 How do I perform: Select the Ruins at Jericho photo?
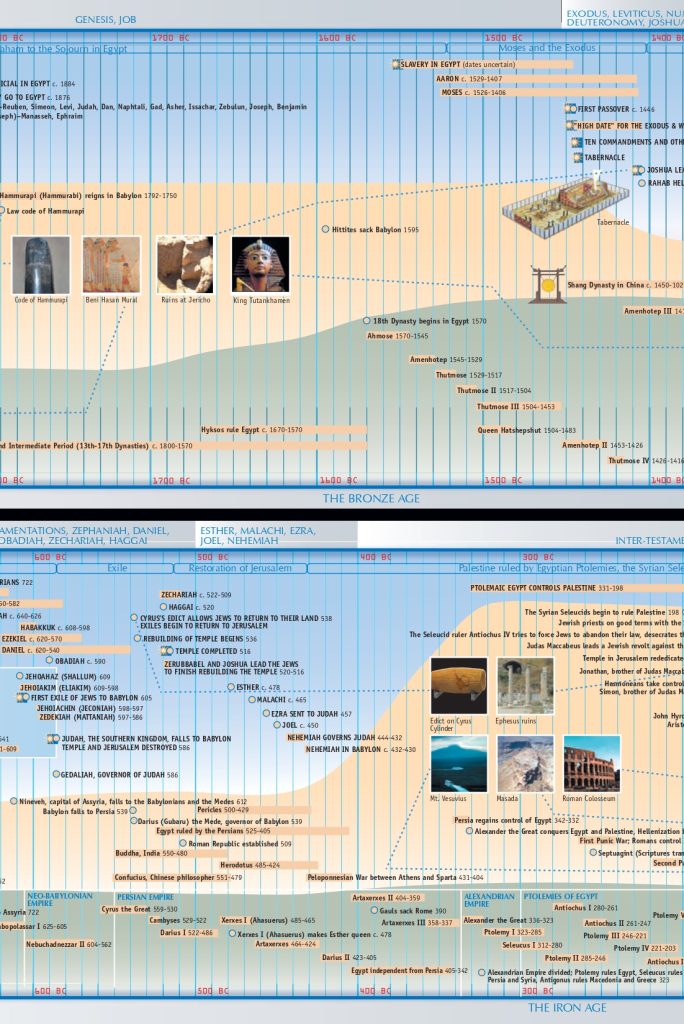click(x=185, y=265)
